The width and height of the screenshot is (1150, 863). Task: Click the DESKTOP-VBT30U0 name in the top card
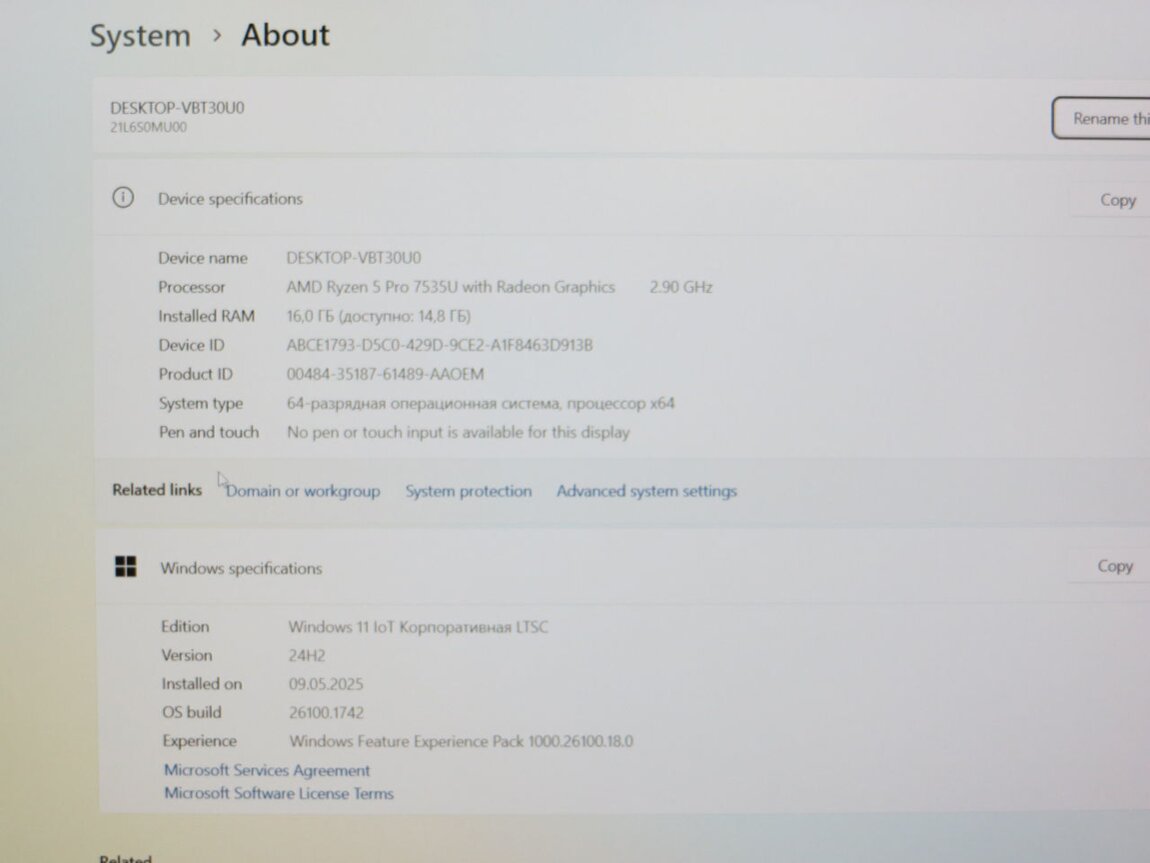[177, 108]
